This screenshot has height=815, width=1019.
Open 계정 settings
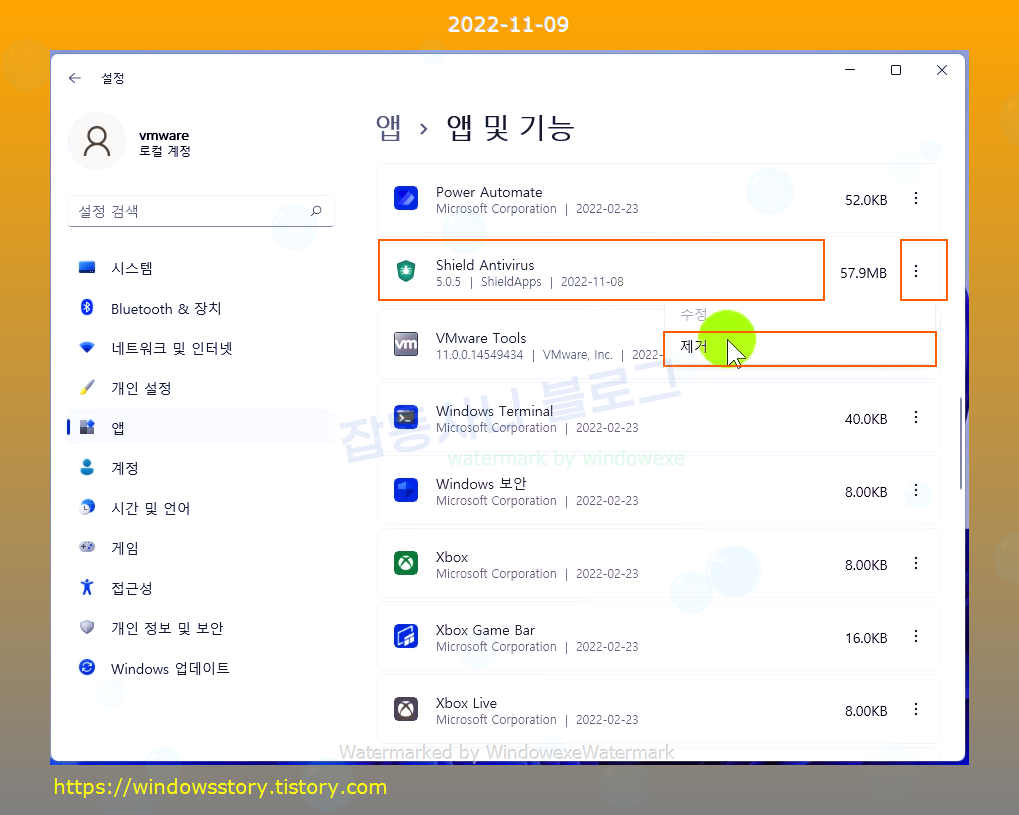pos(201,468)
